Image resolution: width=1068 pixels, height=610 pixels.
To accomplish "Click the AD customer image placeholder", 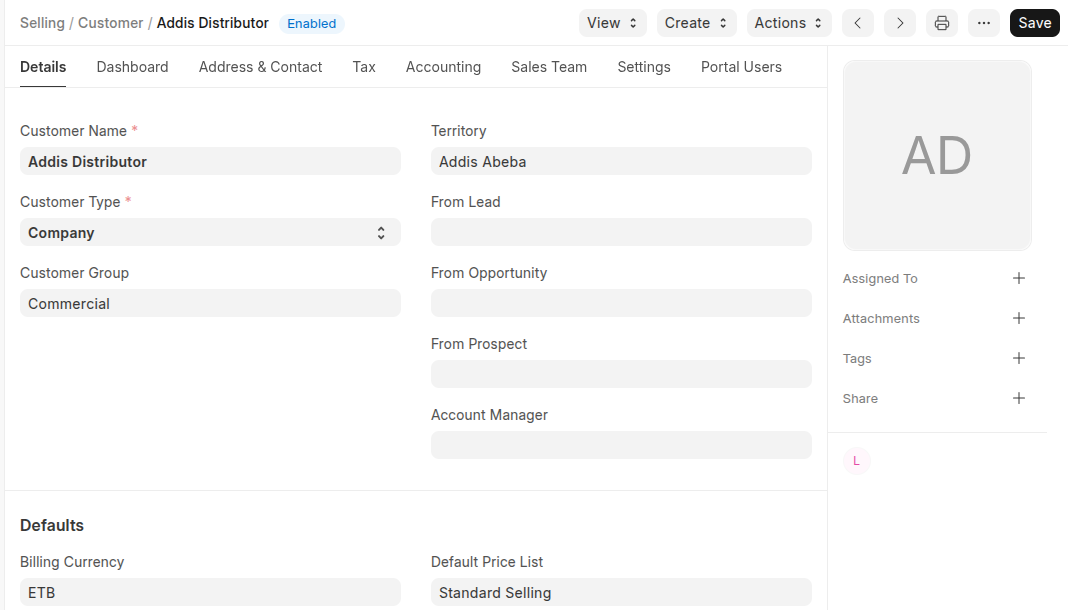I will click(937, 155).
